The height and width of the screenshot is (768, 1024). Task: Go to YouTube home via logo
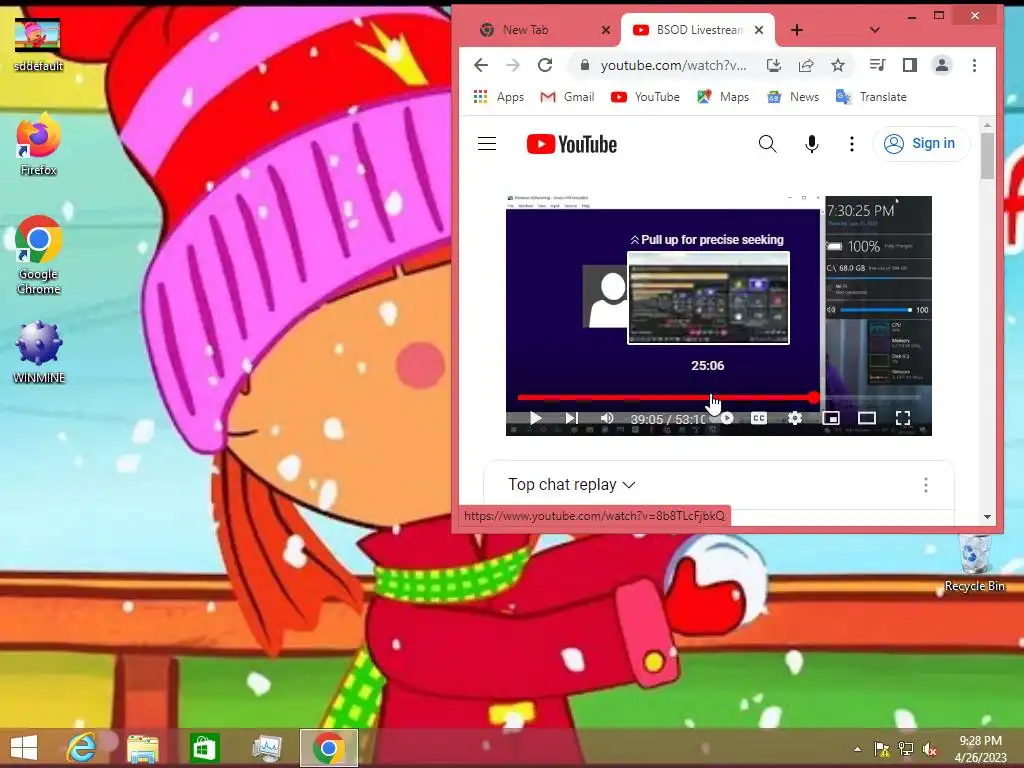(571, 144)
